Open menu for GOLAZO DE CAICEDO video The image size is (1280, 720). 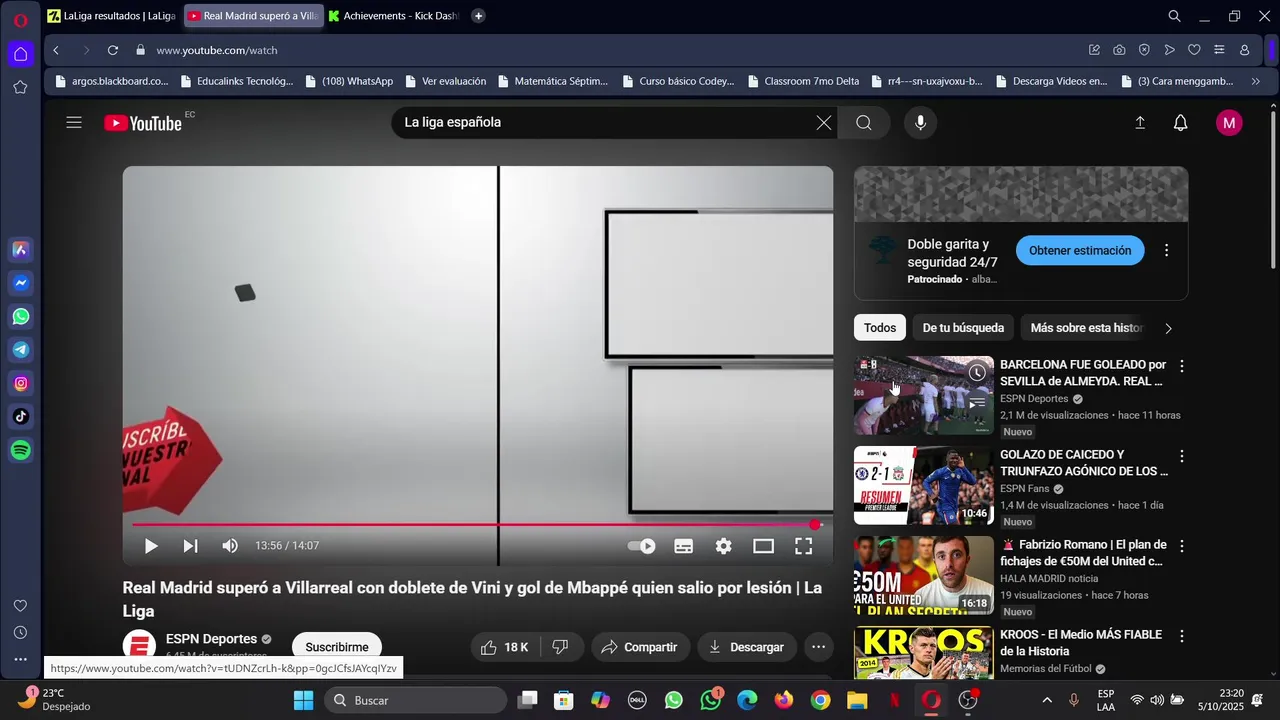pyautogui.click(x=1182, y=457)
